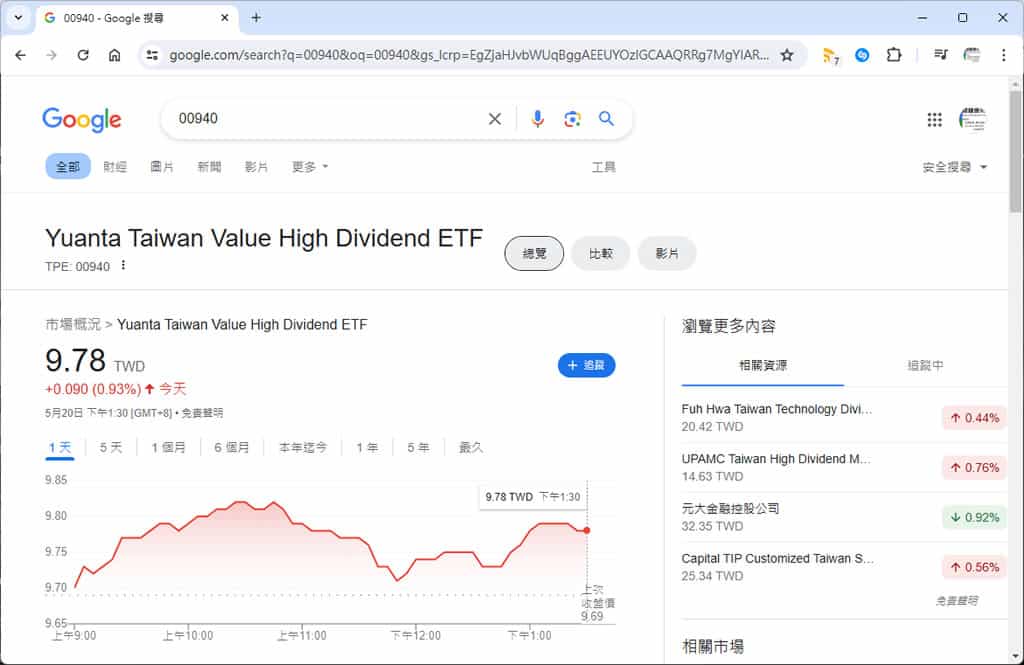
Task: Select the 6 個月 chart range
Action: [x=232, y=447]
